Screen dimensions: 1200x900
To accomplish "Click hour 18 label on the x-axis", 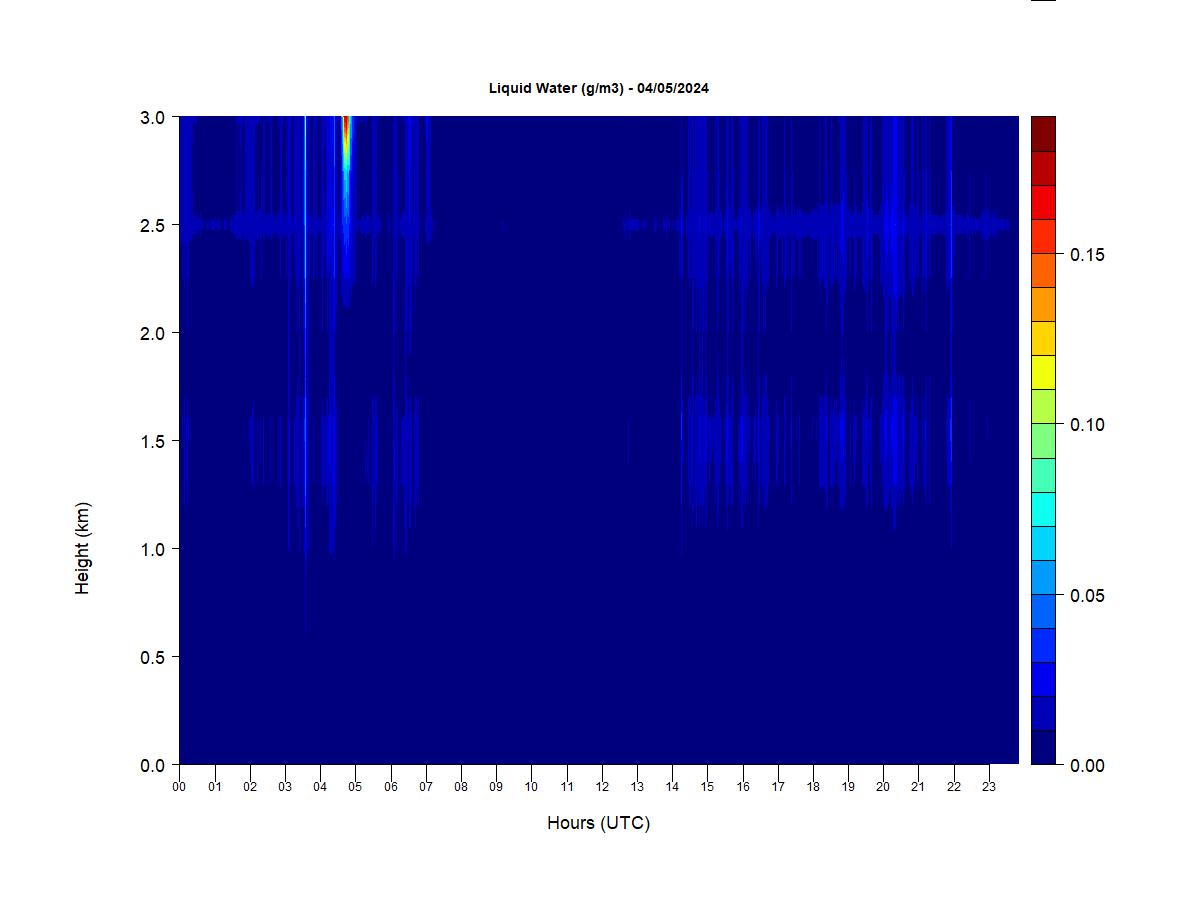I will tap(813, 787).
